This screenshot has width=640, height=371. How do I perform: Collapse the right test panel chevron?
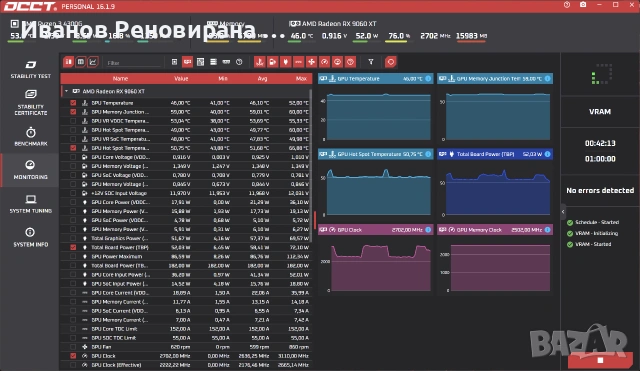pos(563,211)
